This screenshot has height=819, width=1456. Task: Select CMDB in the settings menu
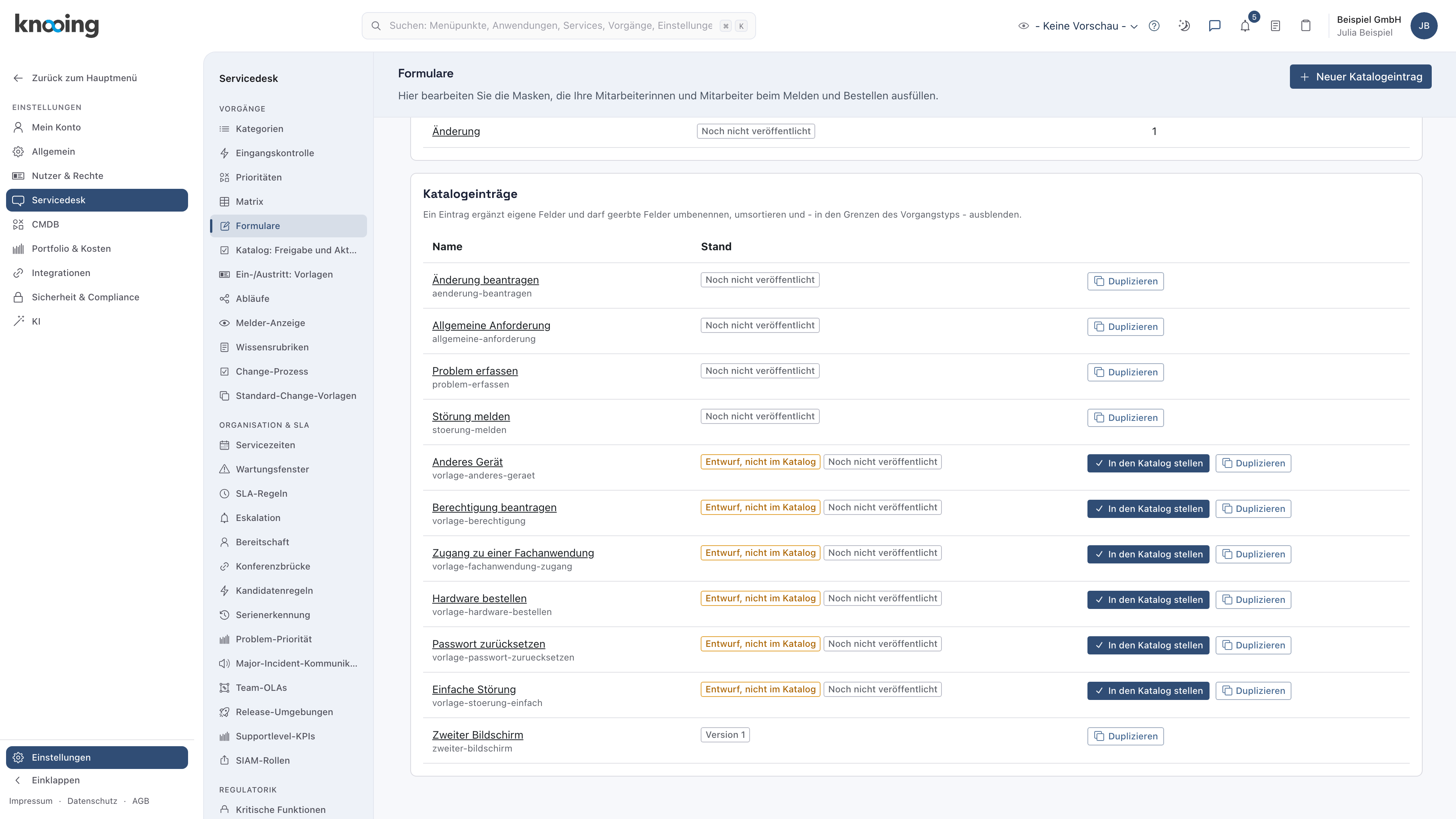coord(97,224)
